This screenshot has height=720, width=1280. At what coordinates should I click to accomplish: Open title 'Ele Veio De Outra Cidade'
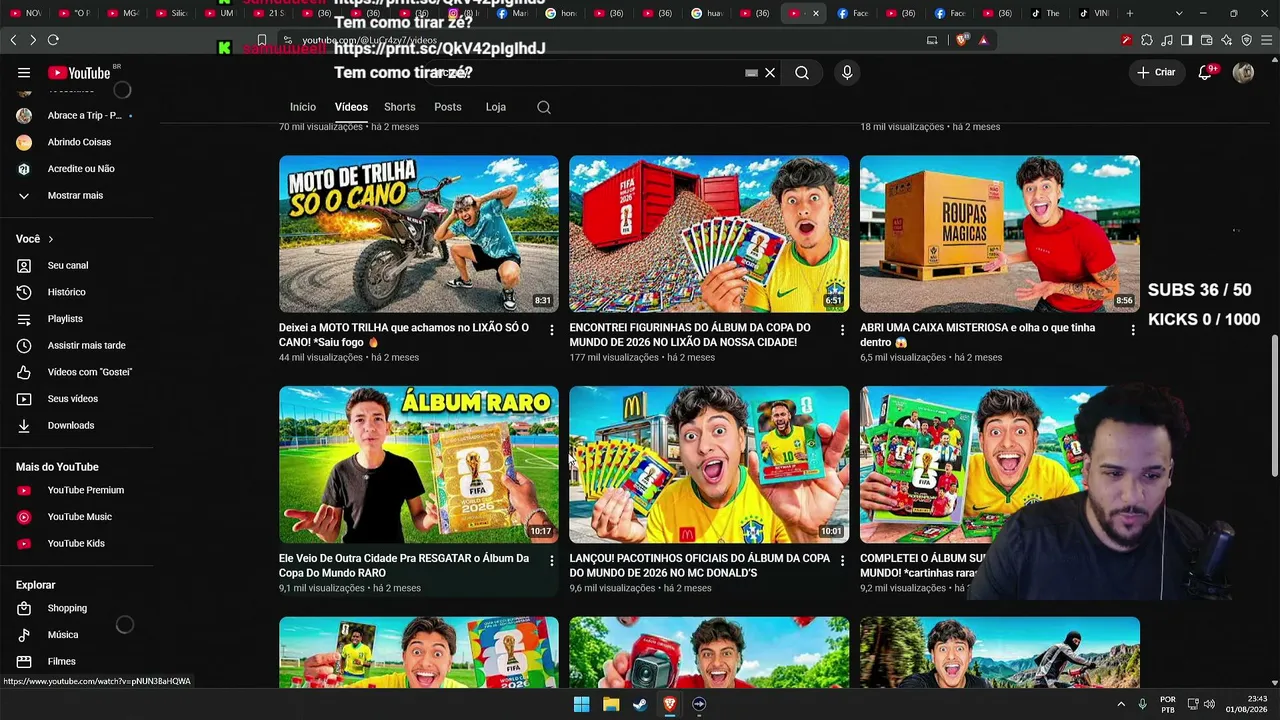[404, 566]
